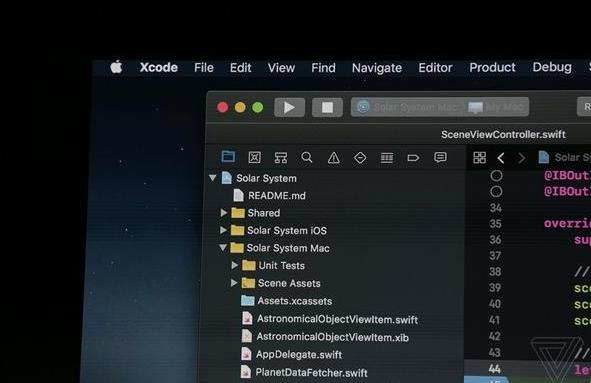Open PlanetDataFetcher.swift
This screenshot has height=383, width=591.
304,372
